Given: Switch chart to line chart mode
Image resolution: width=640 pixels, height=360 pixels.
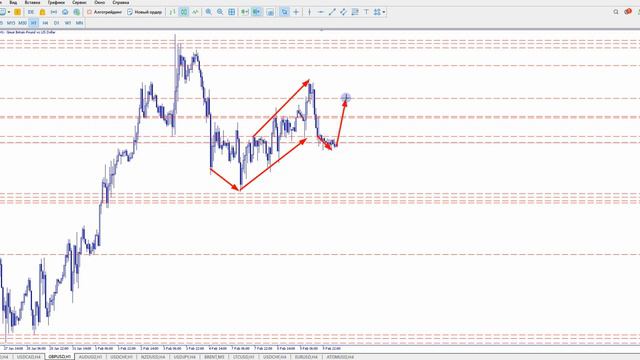Looking at the screenshot, I should pos(196,12).
